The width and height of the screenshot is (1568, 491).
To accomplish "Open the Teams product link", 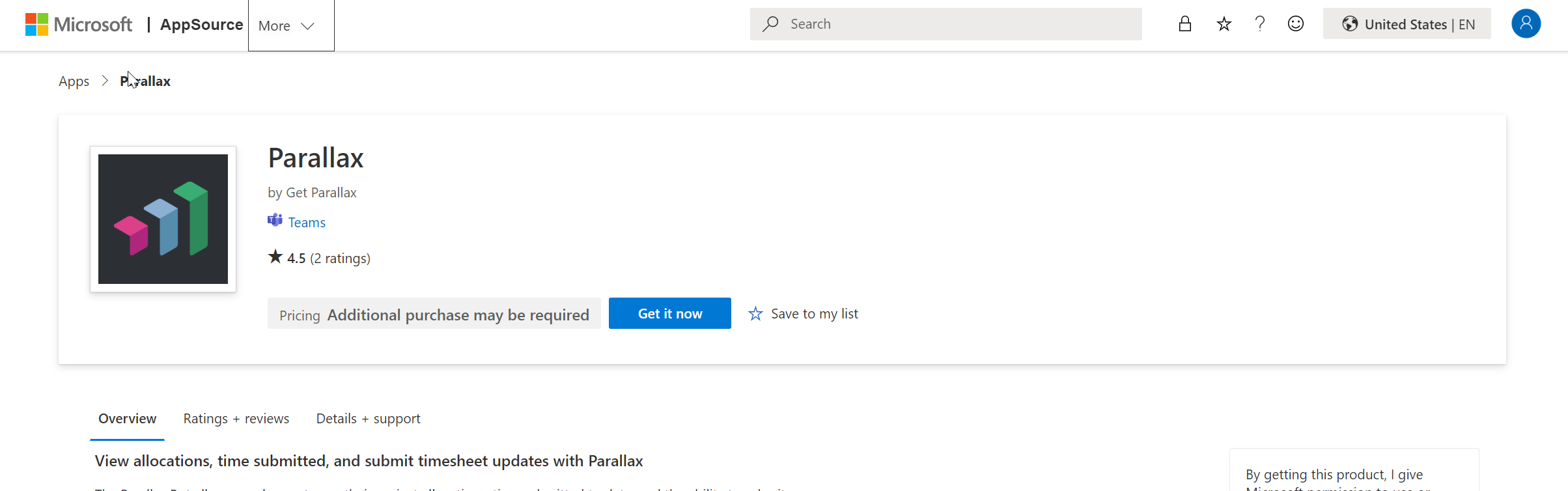I will click(307, 223).
